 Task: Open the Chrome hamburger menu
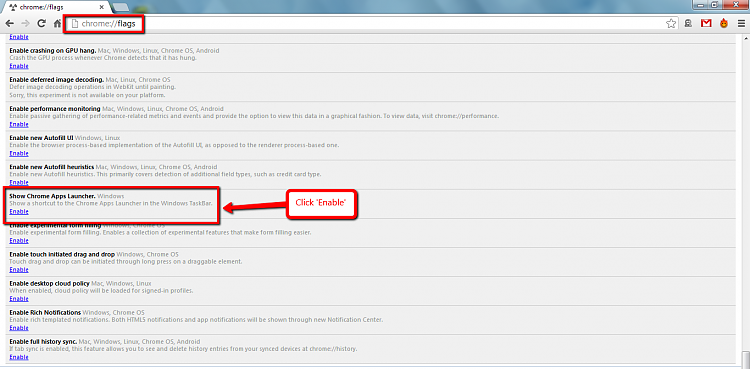click(741, 23)
